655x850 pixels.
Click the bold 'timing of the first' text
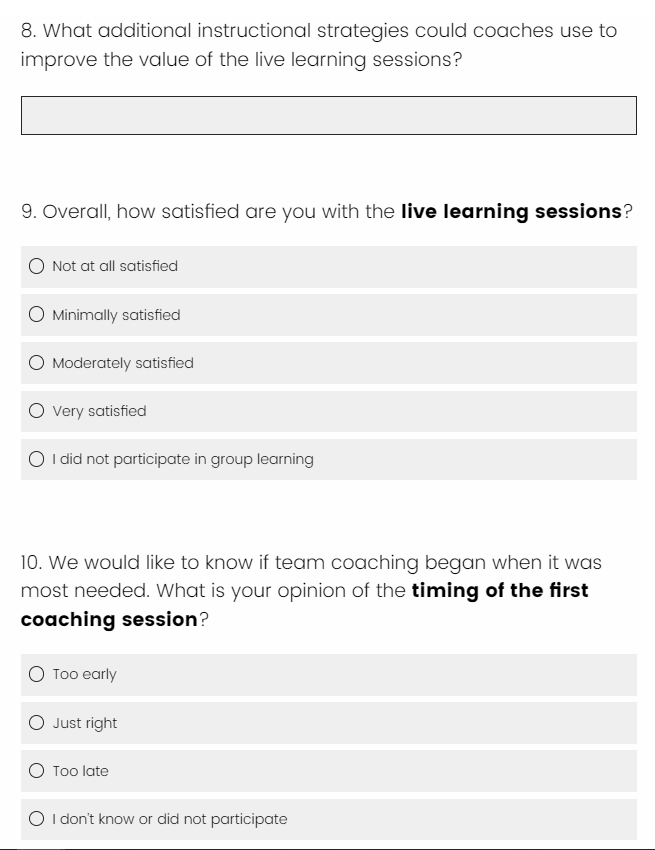(500, 590)
